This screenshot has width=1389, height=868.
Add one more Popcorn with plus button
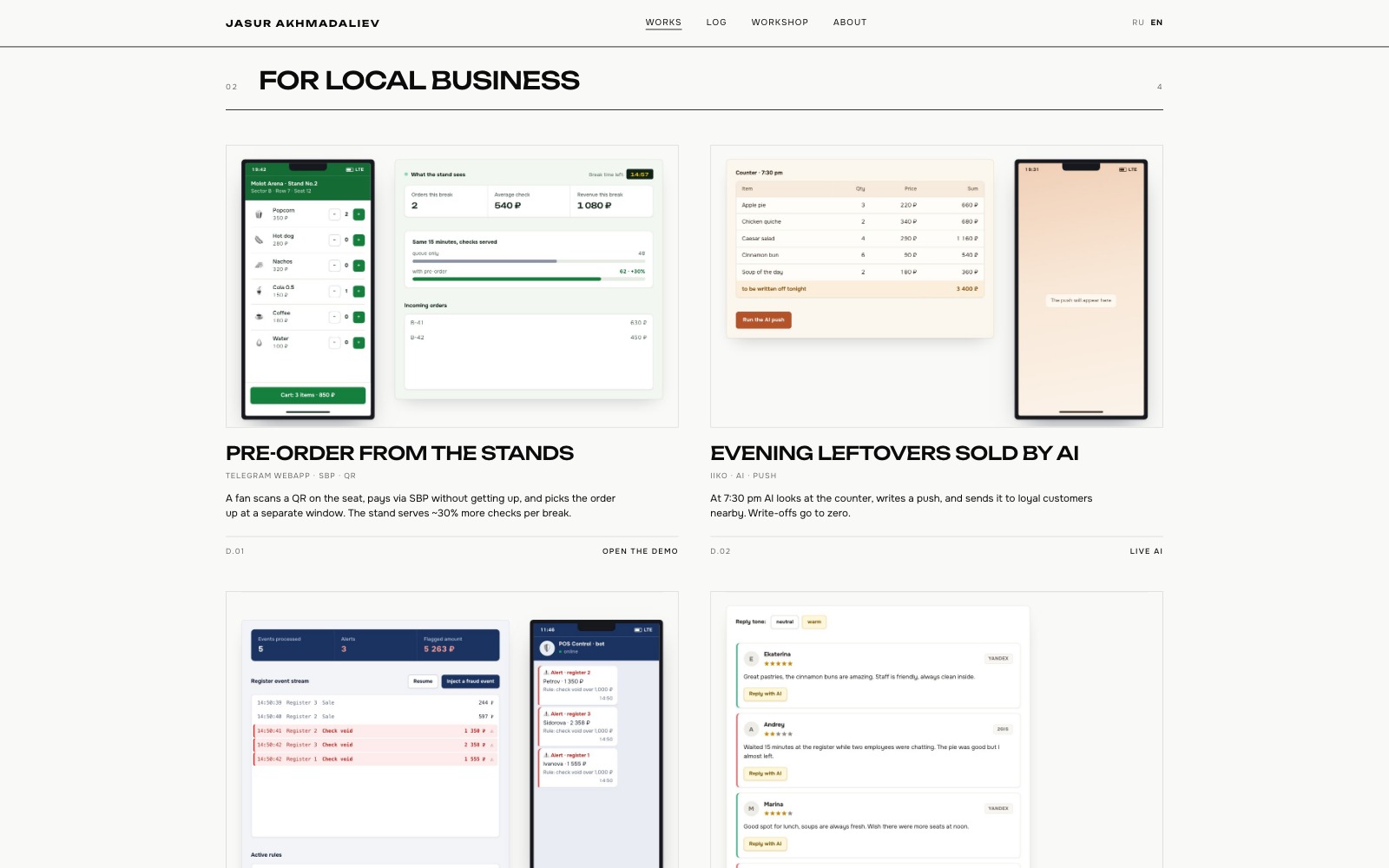click(x=359, y=214)
